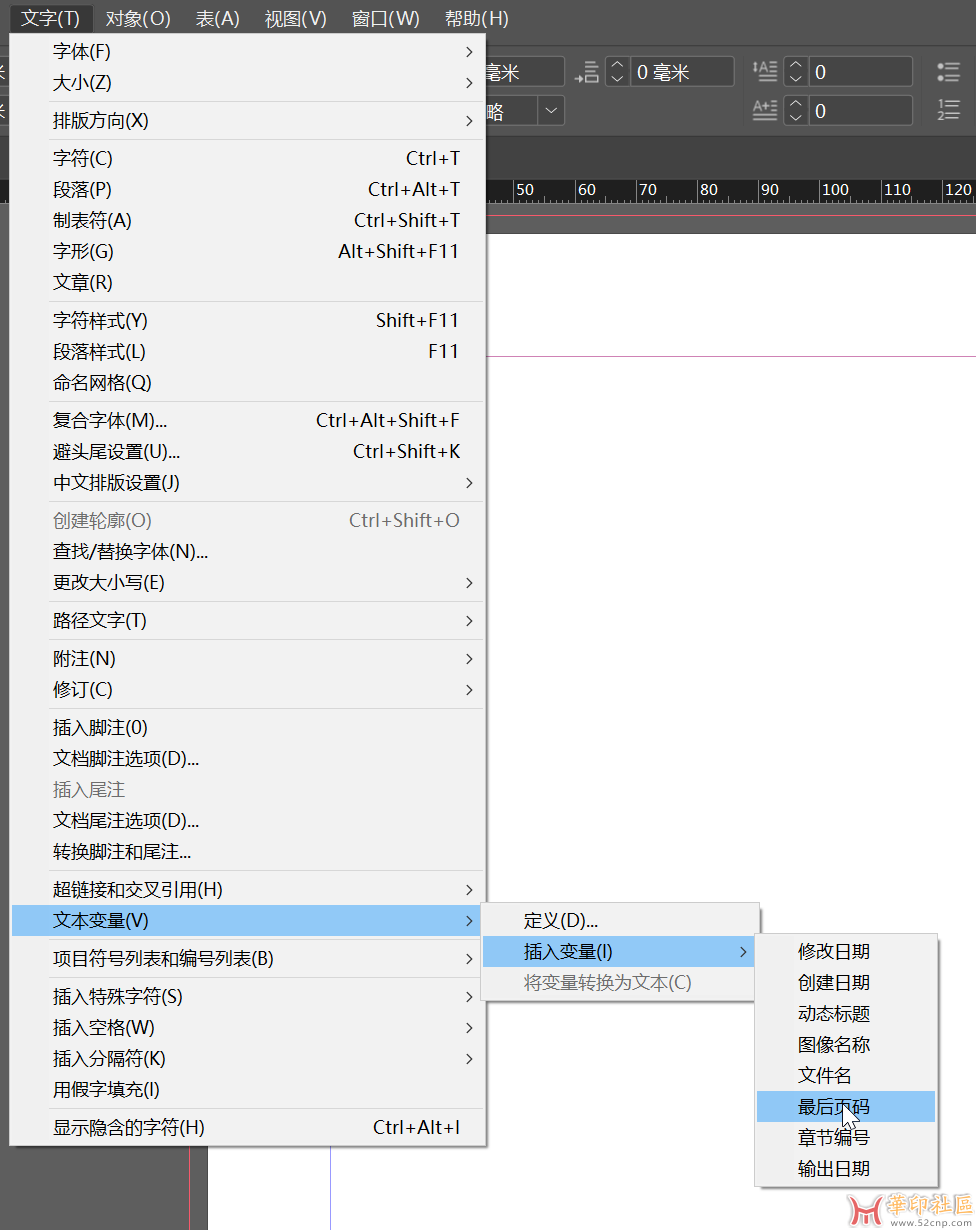Open 插入空格(W) submenu
Screen dimensions: 976x1230
point(248,1028)
